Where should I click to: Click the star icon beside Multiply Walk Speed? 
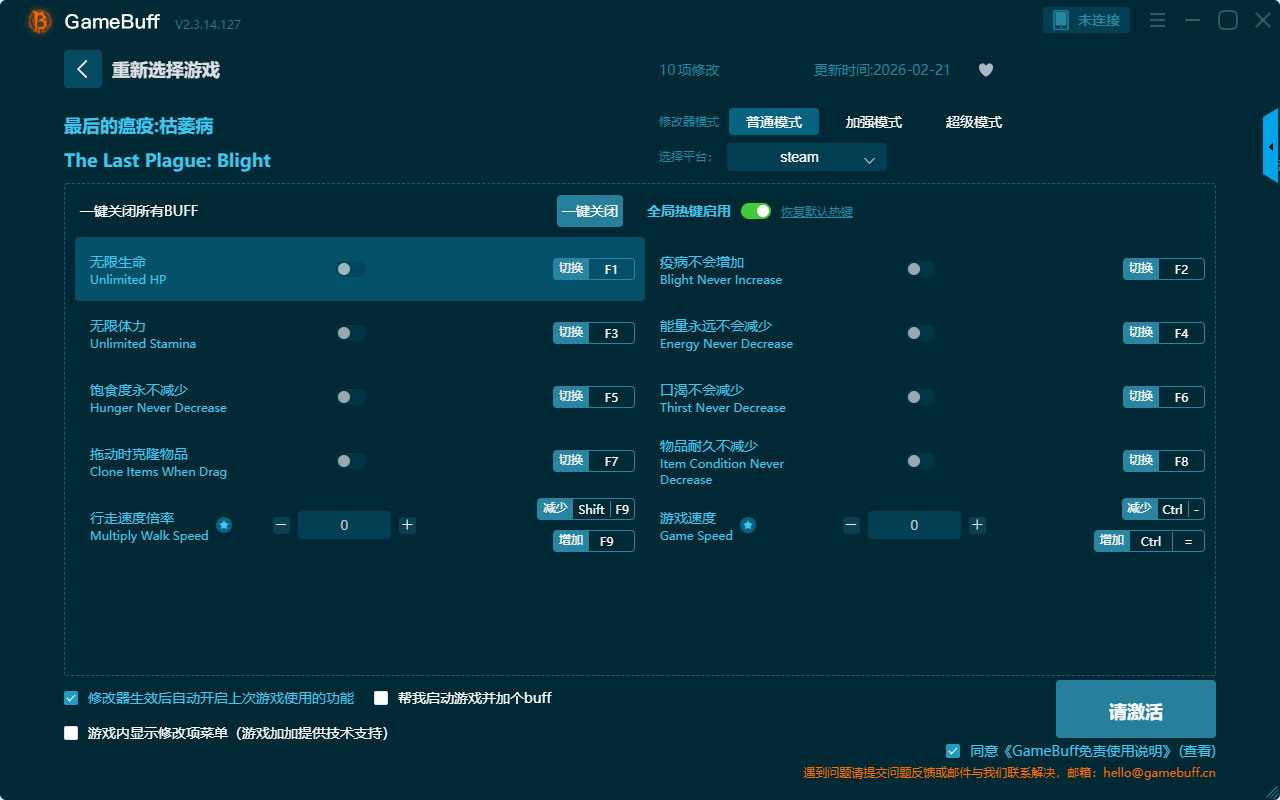click(x=224, y=525)
